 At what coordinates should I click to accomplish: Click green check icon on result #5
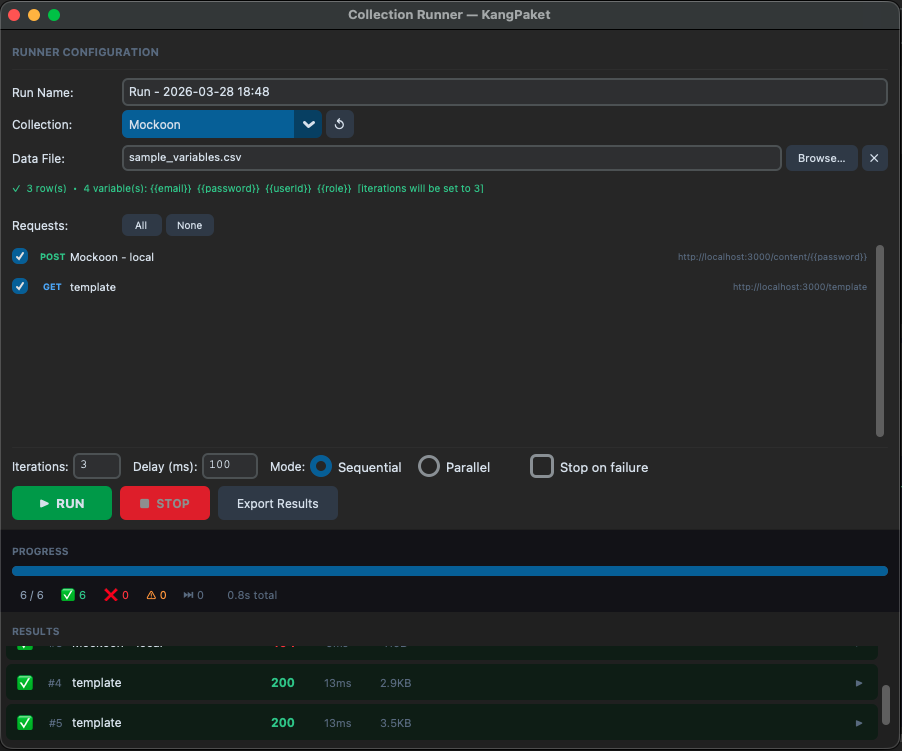coord(25,723)
